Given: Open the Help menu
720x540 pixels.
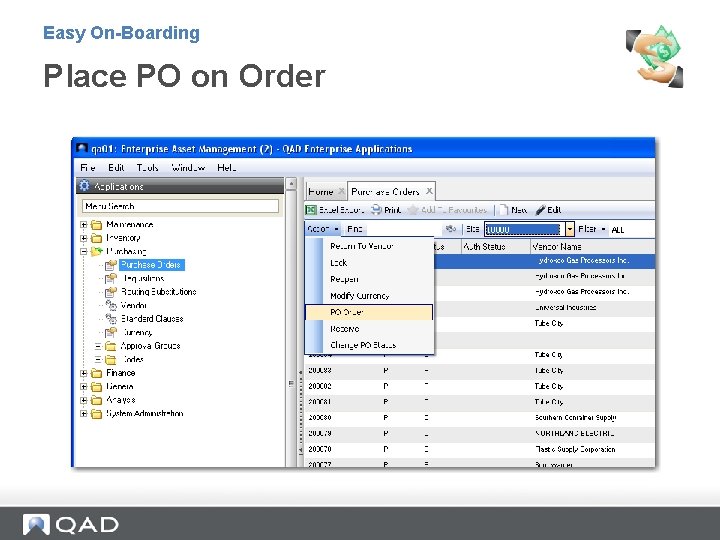Looking at the screenshot, I should 227,168.
